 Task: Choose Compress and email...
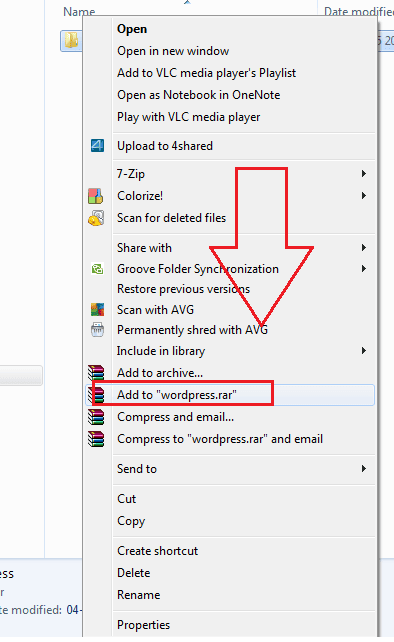point(175,417)
